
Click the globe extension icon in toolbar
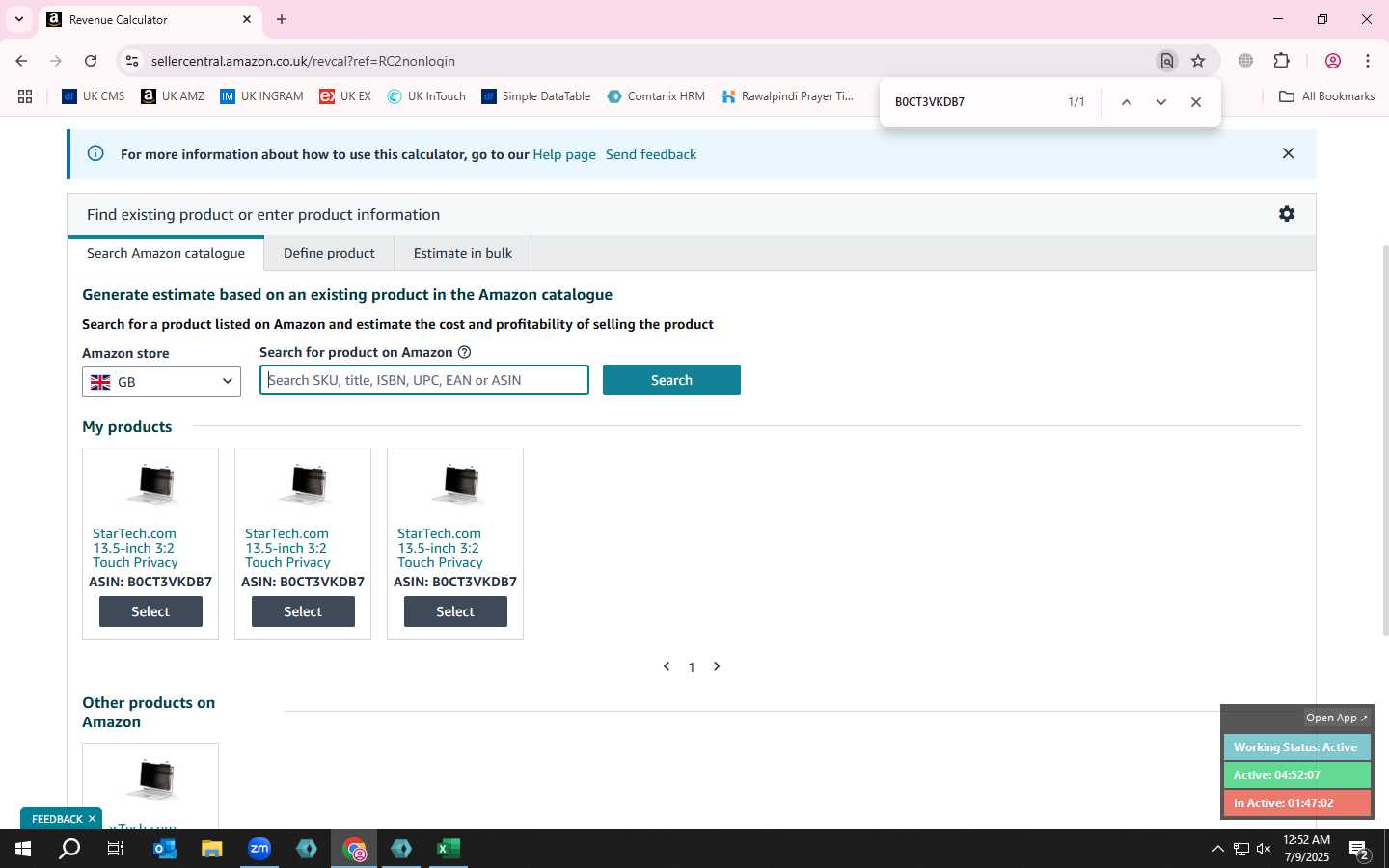pos(1246,61)
